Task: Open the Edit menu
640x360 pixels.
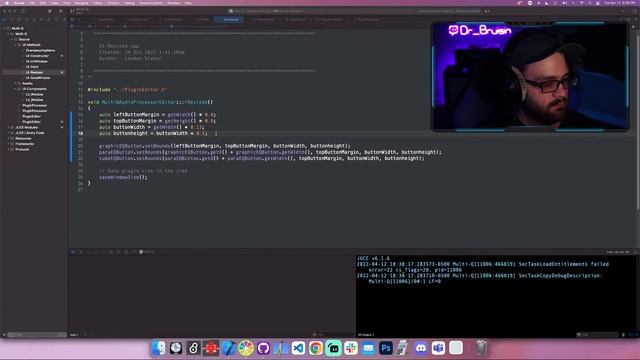Action: [x=43, y=3]
